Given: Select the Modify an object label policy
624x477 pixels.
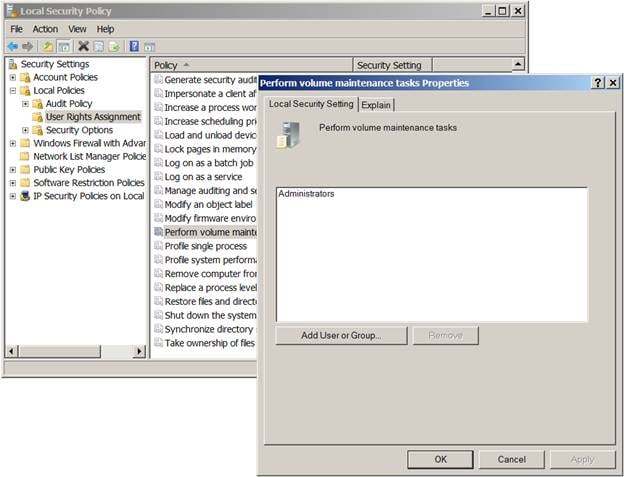Looking at the screenshot, I should [209, 204].
